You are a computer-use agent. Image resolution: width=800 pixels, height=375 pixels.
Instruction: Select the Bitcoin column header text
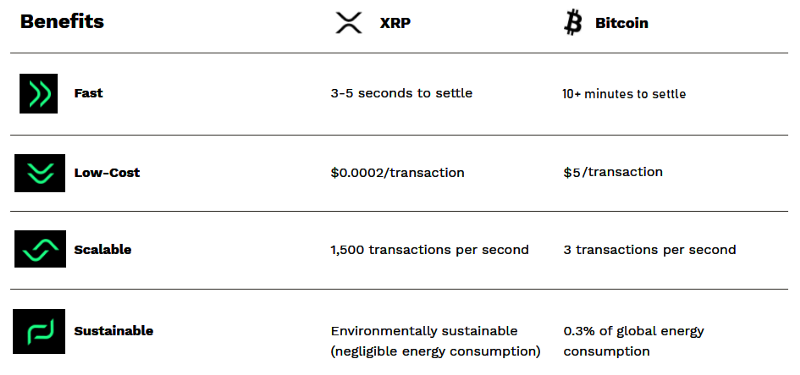[x=621, y=23]
